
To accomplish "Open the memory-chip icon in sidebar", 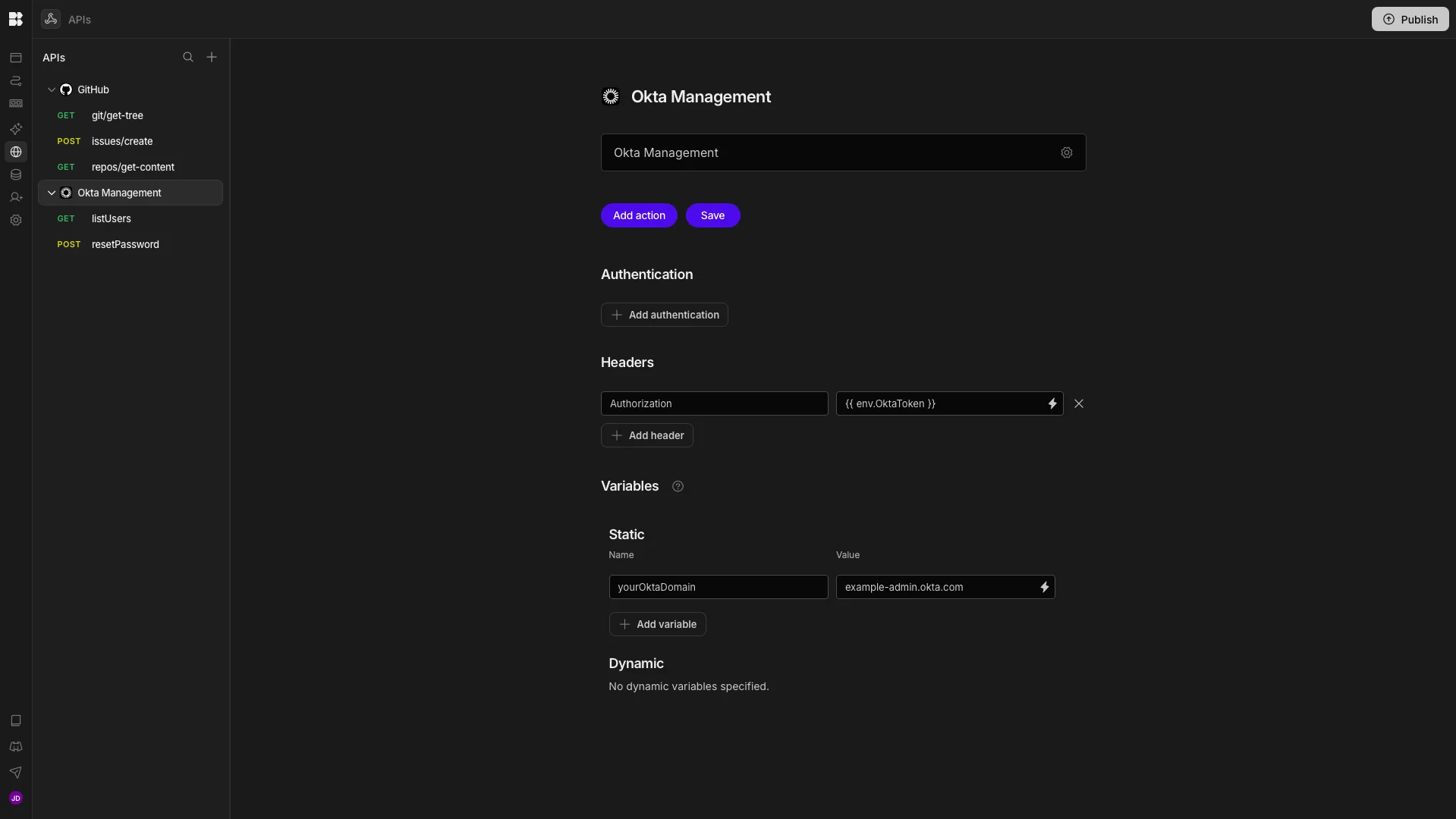I will pos(16,104).
